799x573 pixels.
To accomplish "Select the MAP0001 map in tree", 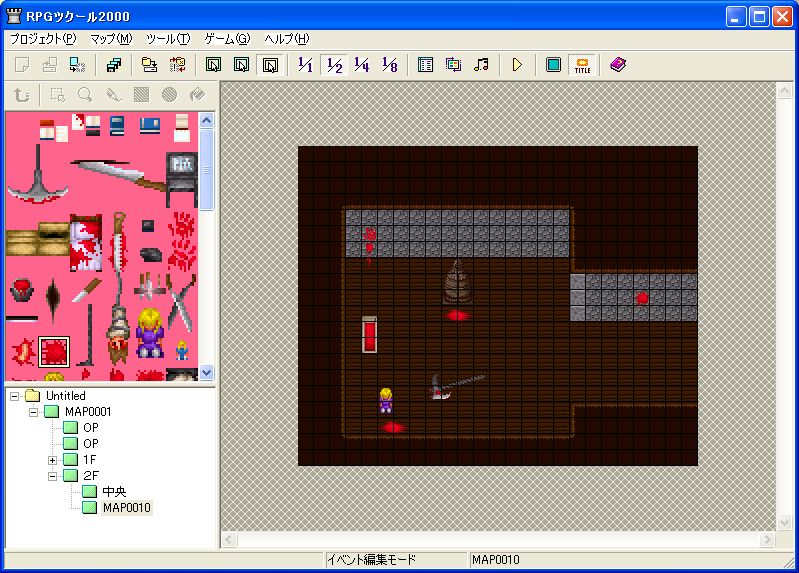I will 88,412.
